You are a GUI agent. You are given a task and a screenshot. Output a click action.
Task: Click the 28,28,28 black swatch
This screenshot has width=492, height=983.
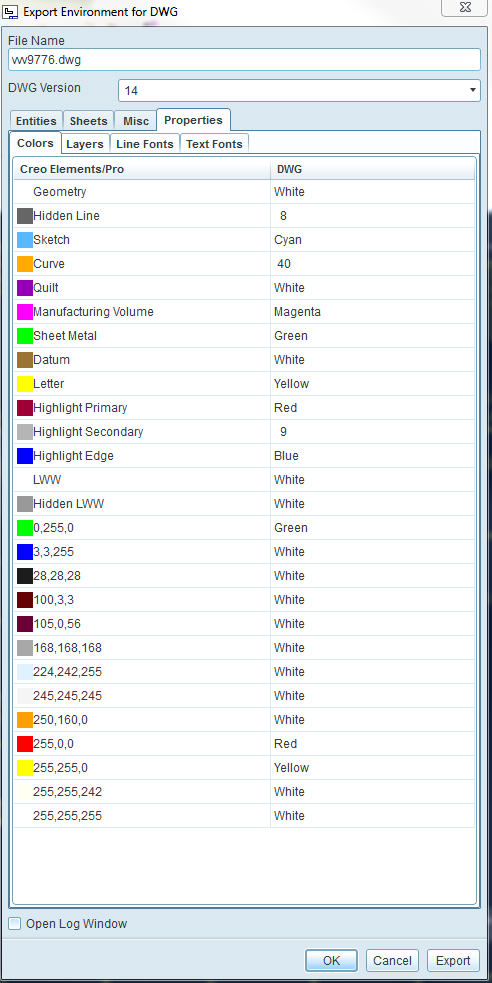coord(25,576)
